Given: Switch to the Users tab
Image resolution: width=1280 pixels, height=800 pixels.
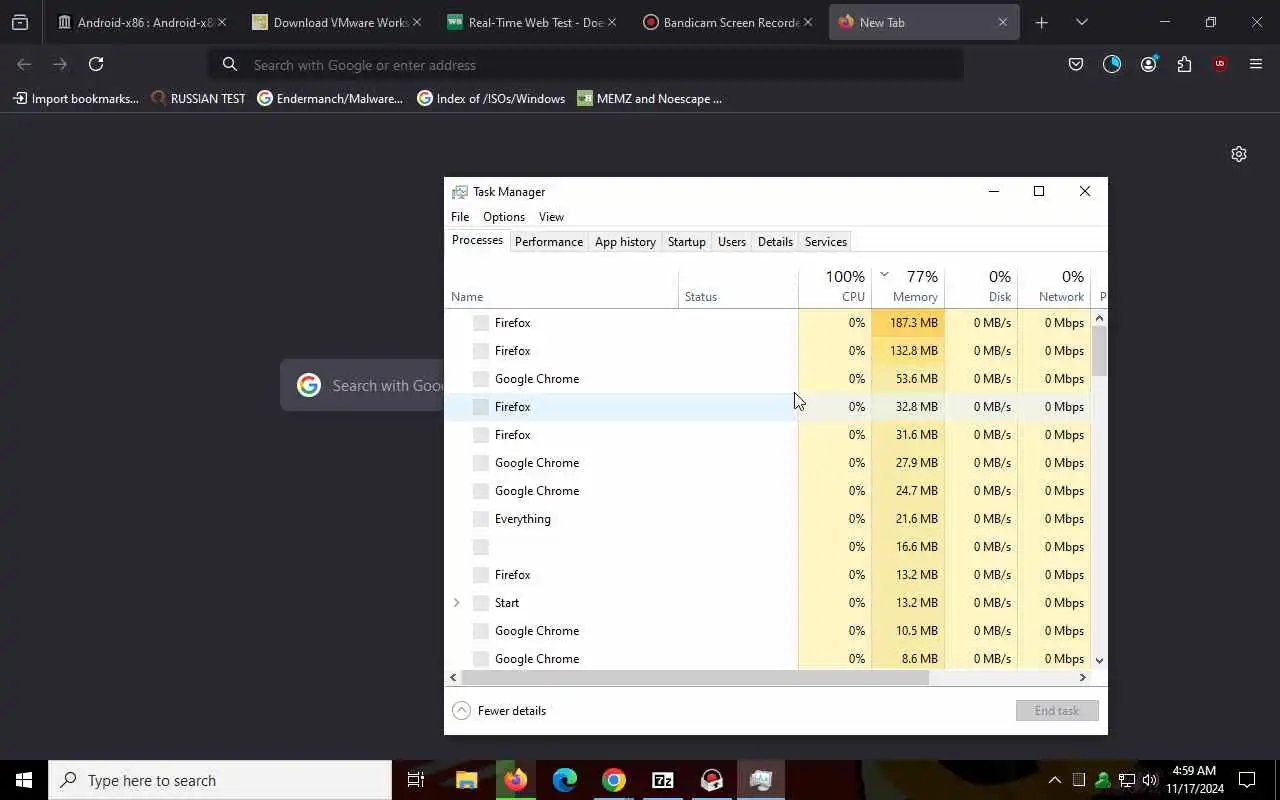Looking at the screenshot, I should click(x=732, y=242).
